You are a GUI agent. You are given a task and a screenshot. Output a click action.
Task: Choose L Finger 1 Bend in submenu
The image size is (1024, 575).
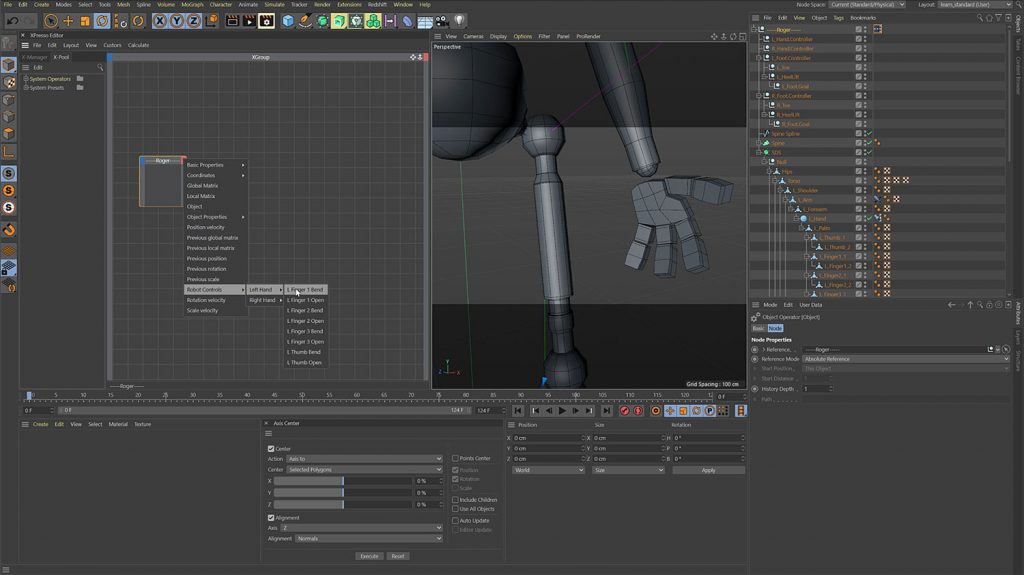305,289
